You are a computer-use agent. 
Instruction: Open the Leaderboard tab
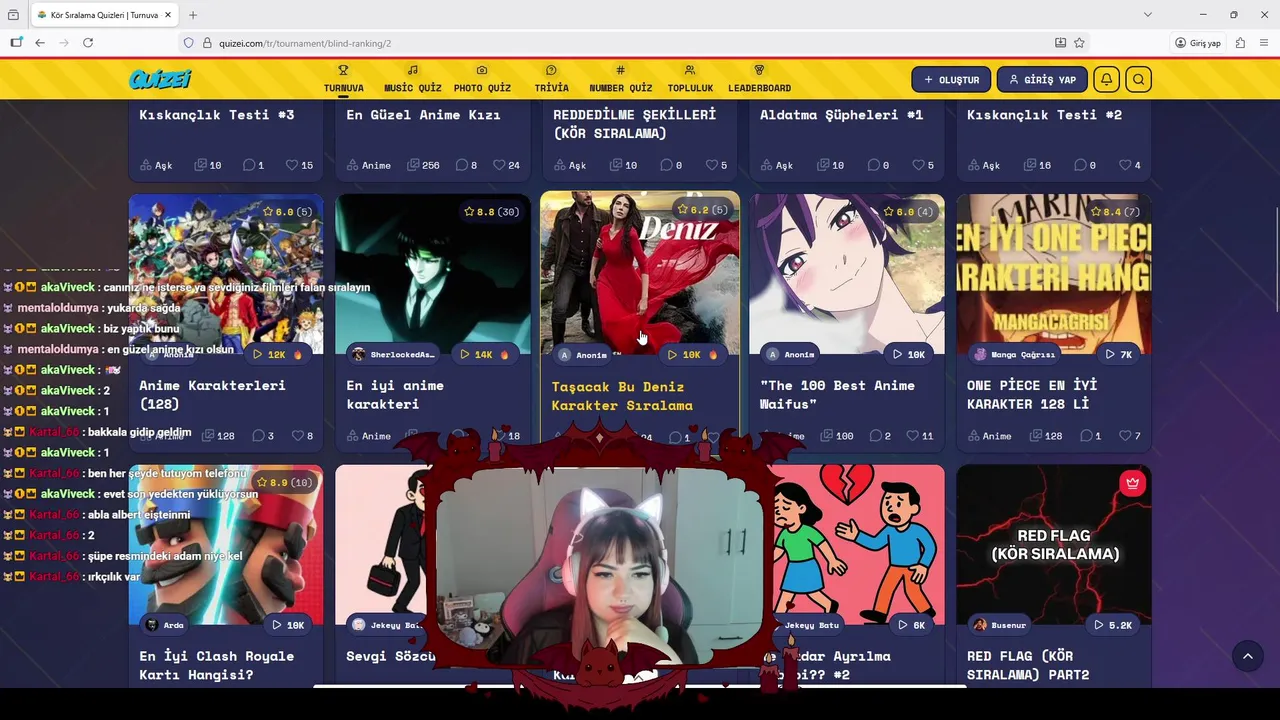point(759,79)
